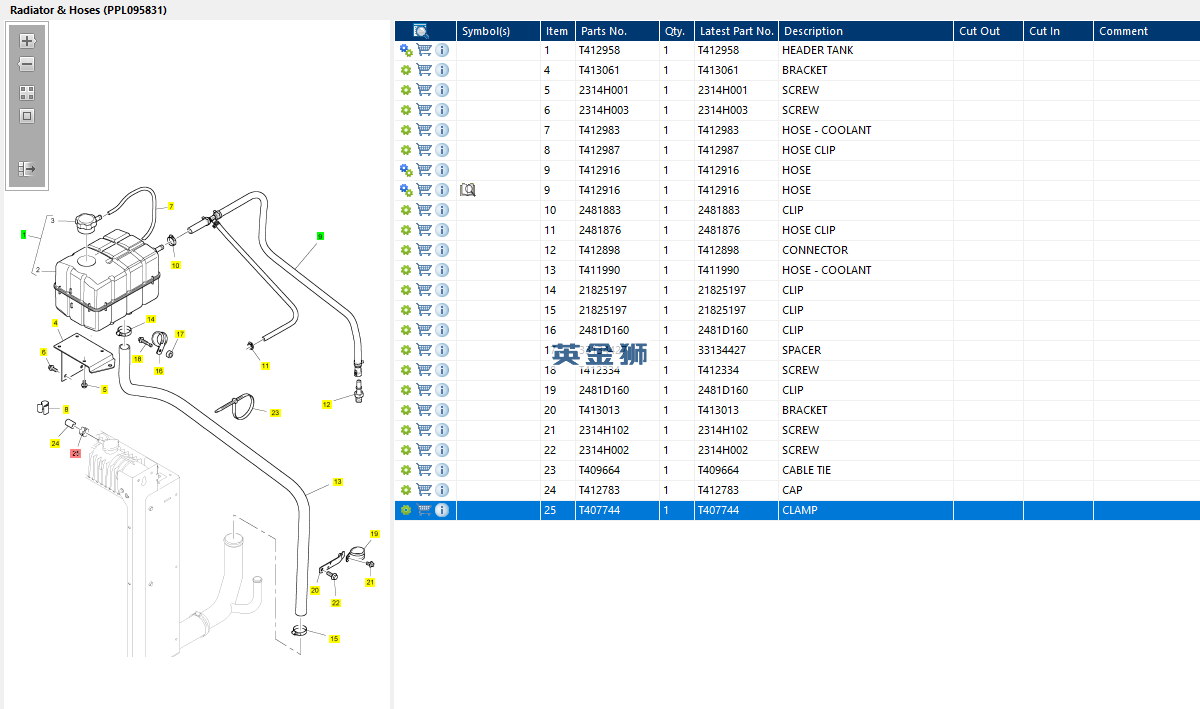1200x709 pixels.
Task: Sort by the Parts No. column header
Action: coord(617,31)
